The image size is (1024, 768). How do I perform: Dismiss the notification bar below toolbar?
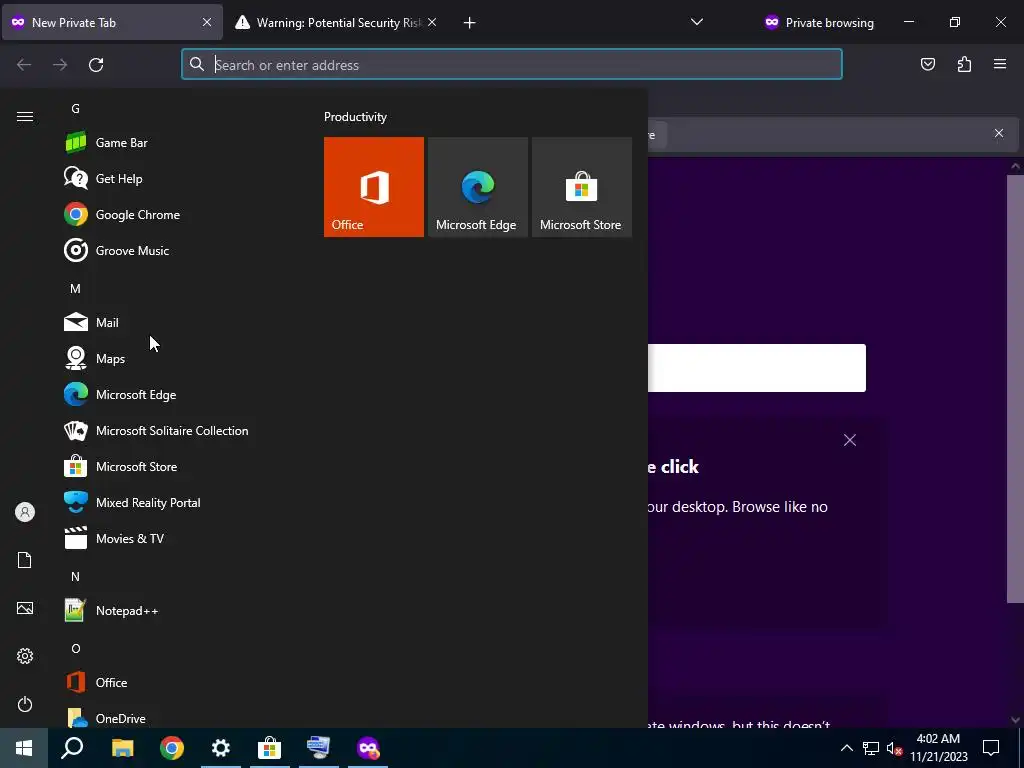(x=999, y=133)
